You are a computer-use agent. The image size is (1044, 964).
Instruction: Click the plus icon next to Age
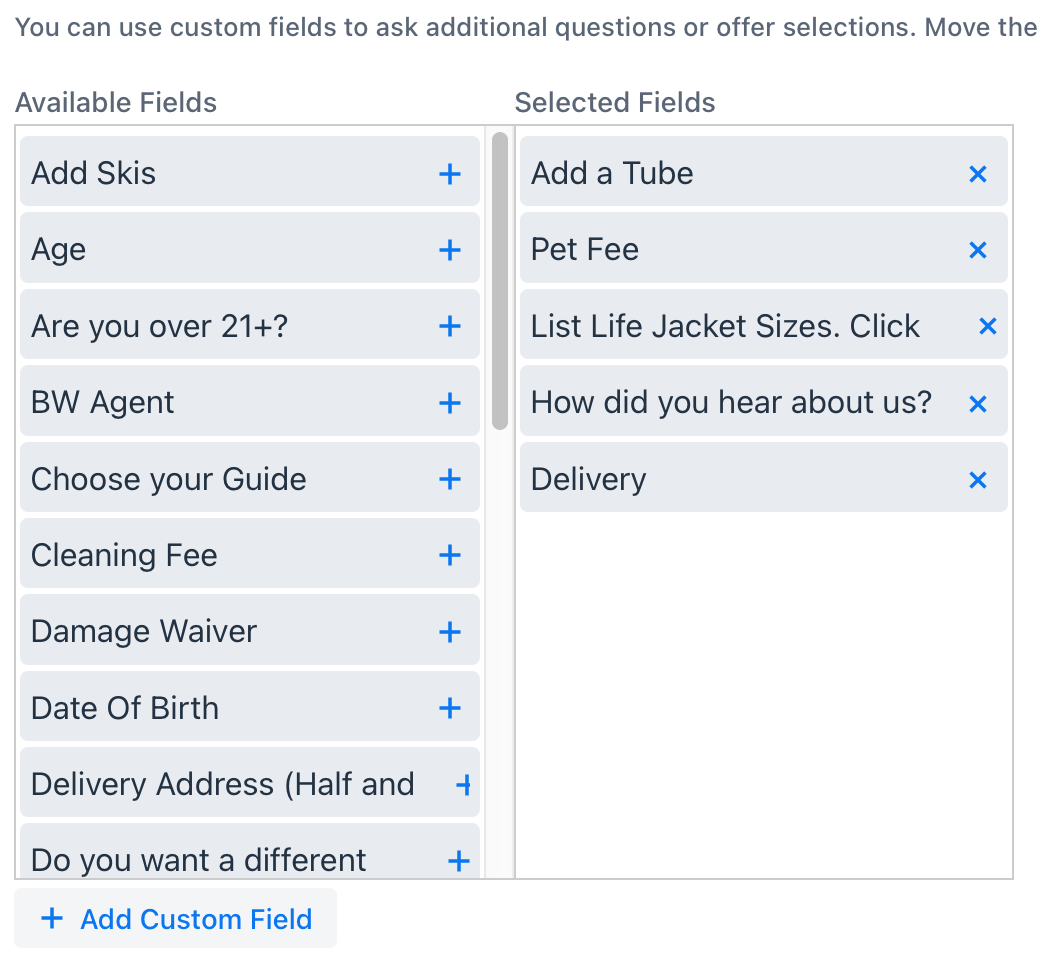click(x=450, y=250)
